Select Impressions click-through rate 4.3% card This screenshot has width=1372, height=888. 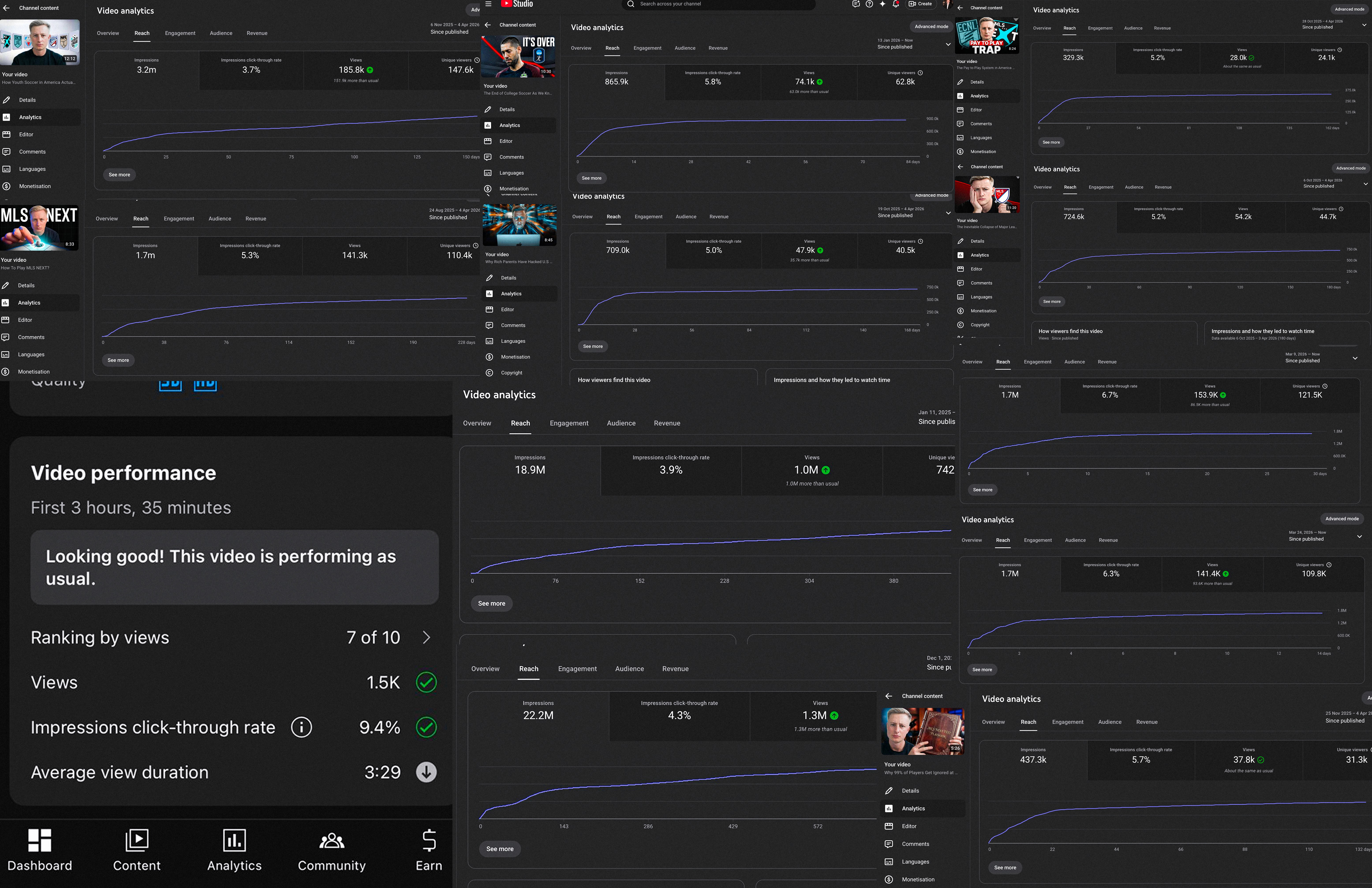pos(679,716)
